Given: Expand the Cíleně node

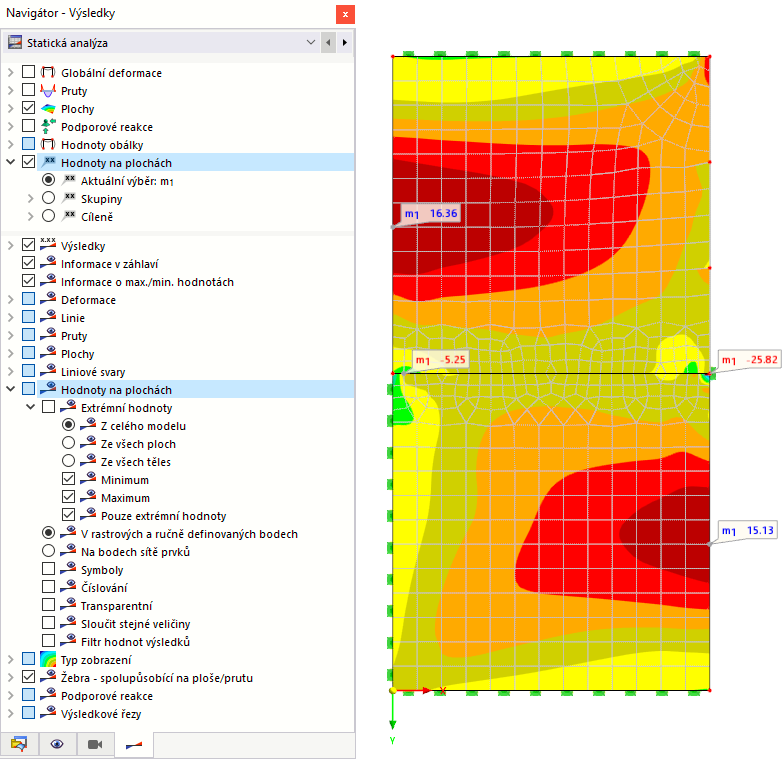Looking at the screenshot, I should [30, 216].
